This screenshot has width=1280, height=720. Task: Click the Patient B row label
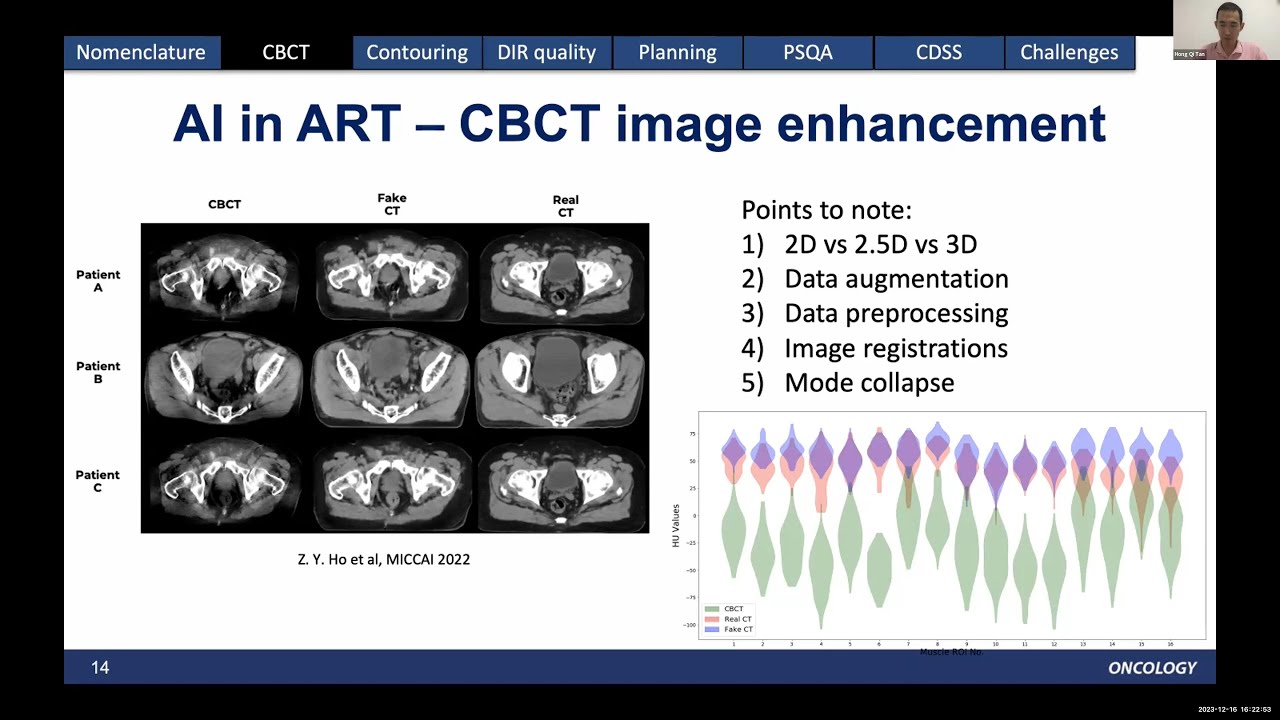[98, 373]
